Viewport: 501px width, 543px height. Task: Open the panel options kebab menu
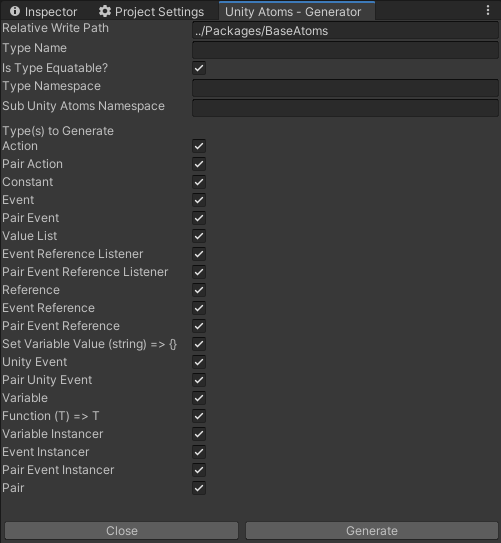coord(488,10)
